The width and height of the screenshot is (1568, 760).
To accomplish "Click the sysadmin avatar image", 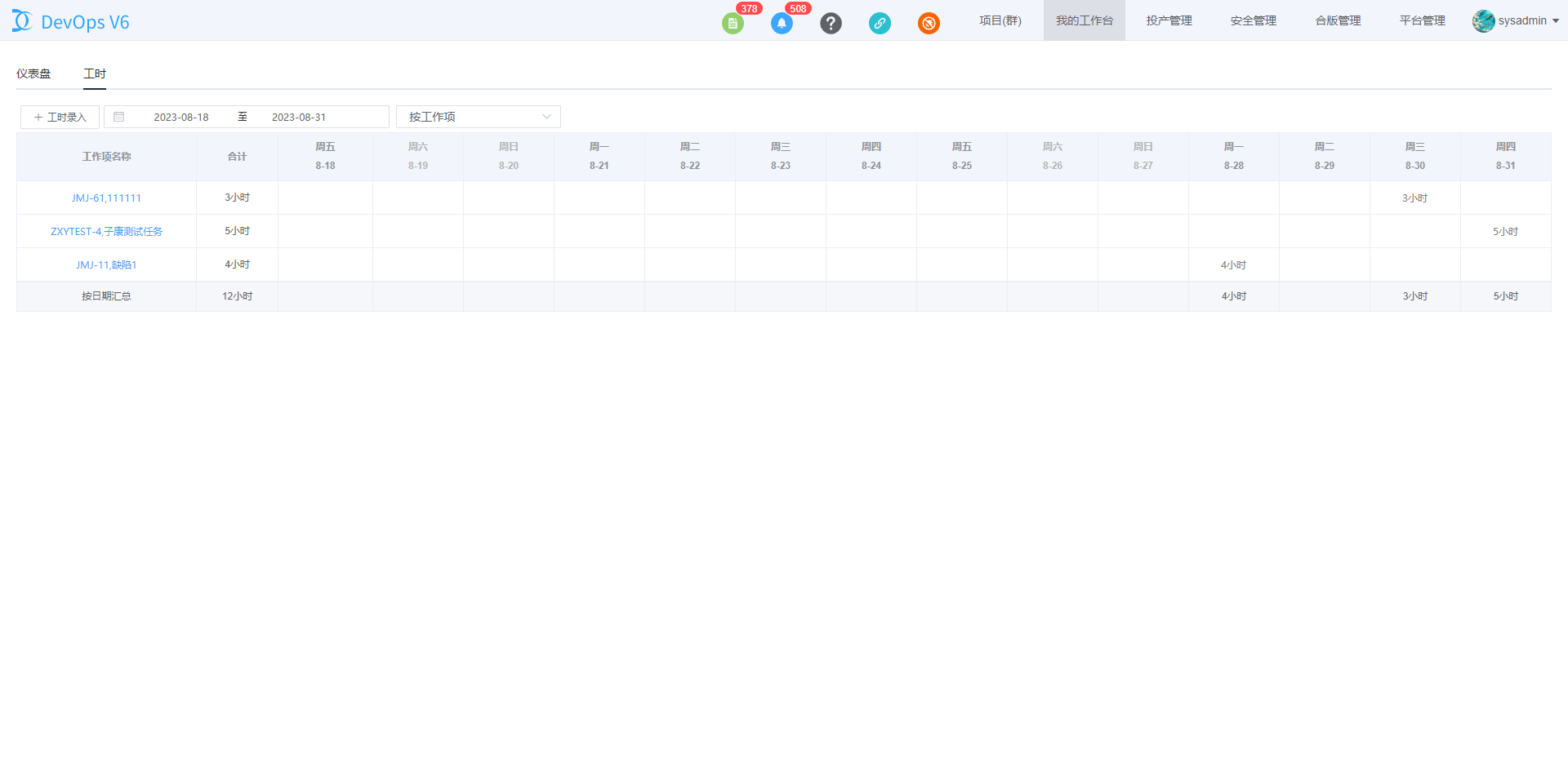I will pos(1483,21).
